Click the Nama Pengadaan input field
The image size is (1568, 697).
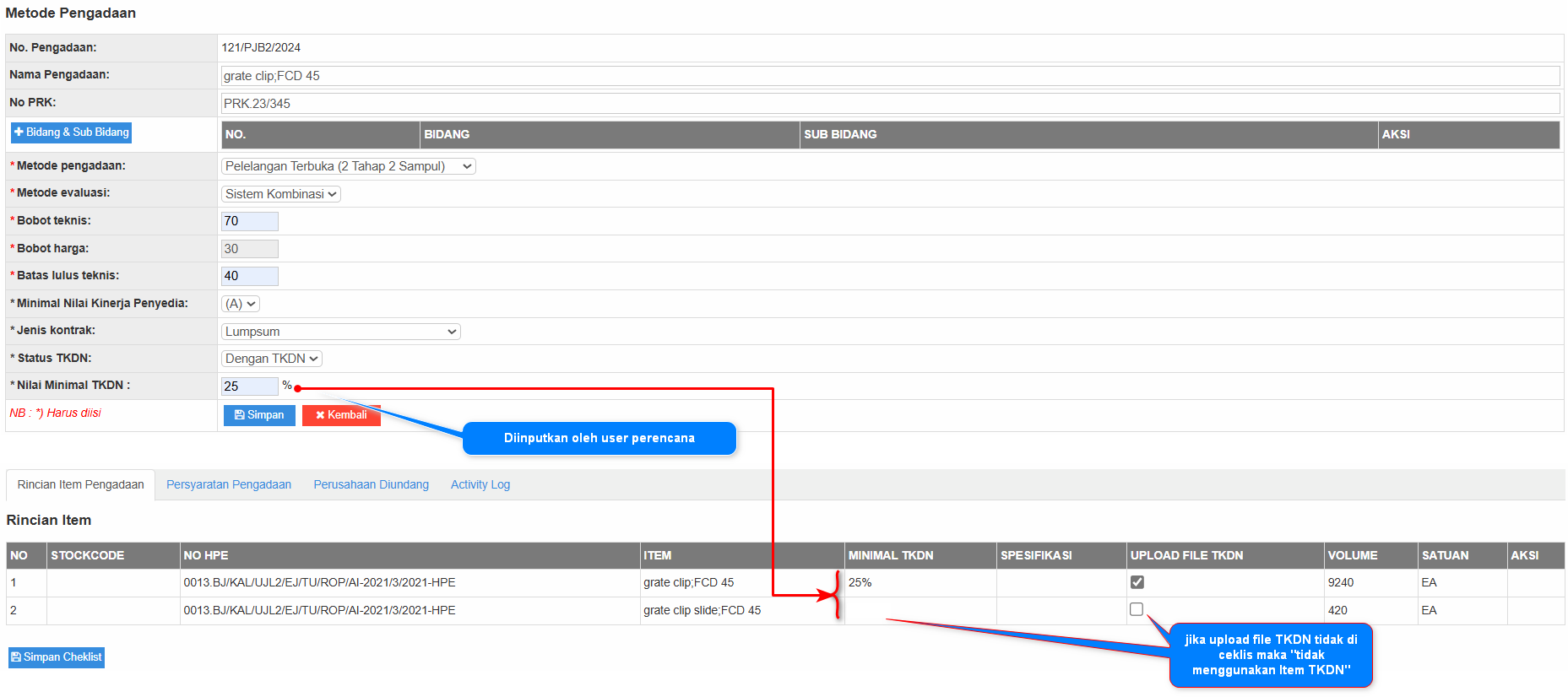(x=890, y=76)
